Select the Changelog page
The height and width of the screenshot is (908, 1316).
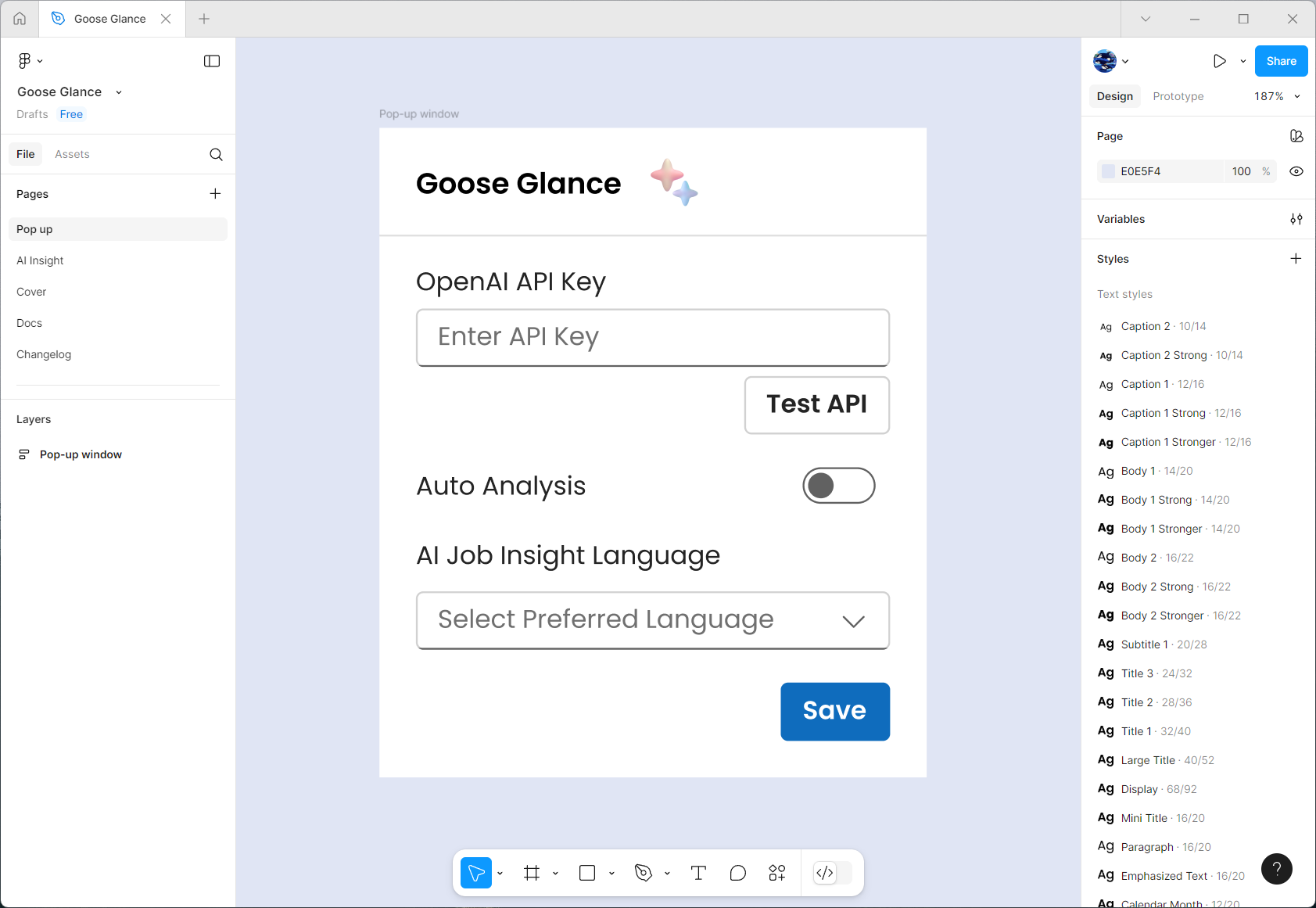(x=118, y=354)
